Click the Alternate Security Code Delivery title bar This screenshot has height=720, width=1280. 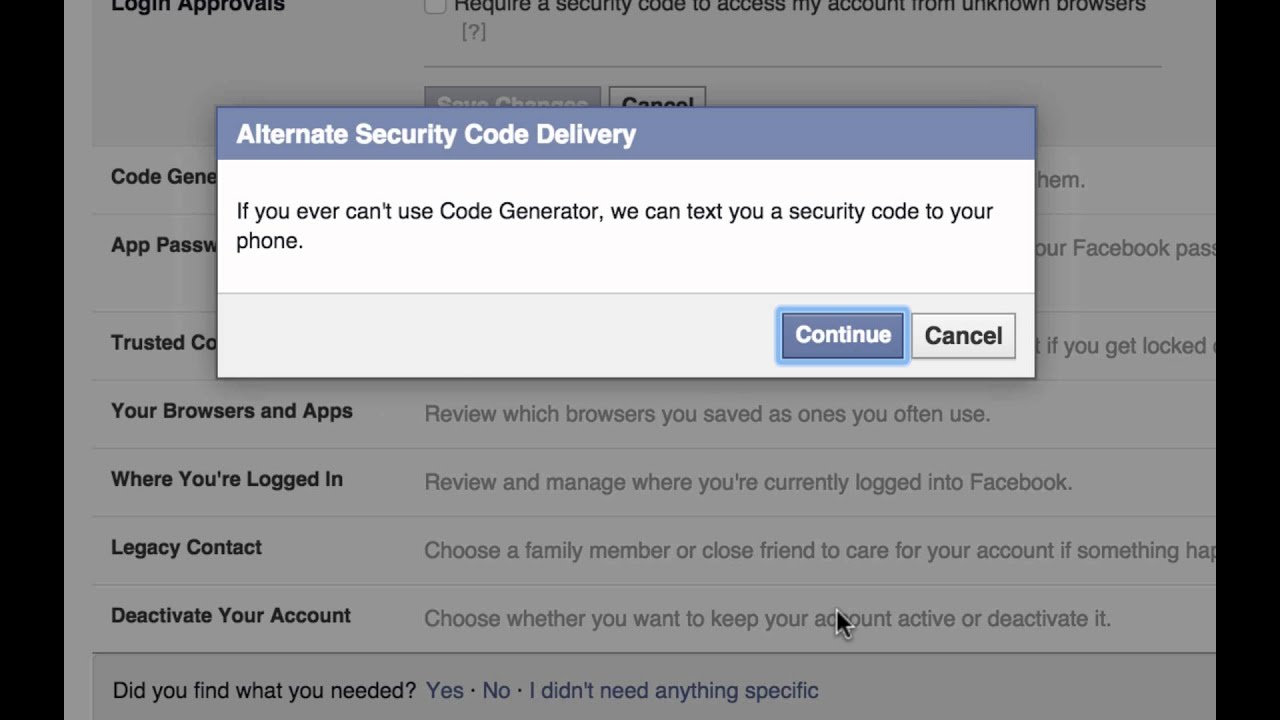coord(626,134)
